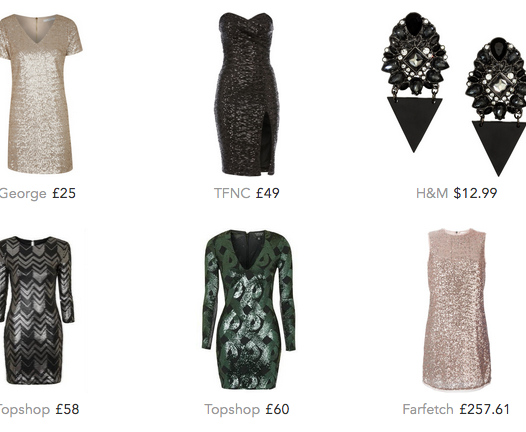Select the £49 price label
This screenshot has width=526, height=432.
pos(268,193)
